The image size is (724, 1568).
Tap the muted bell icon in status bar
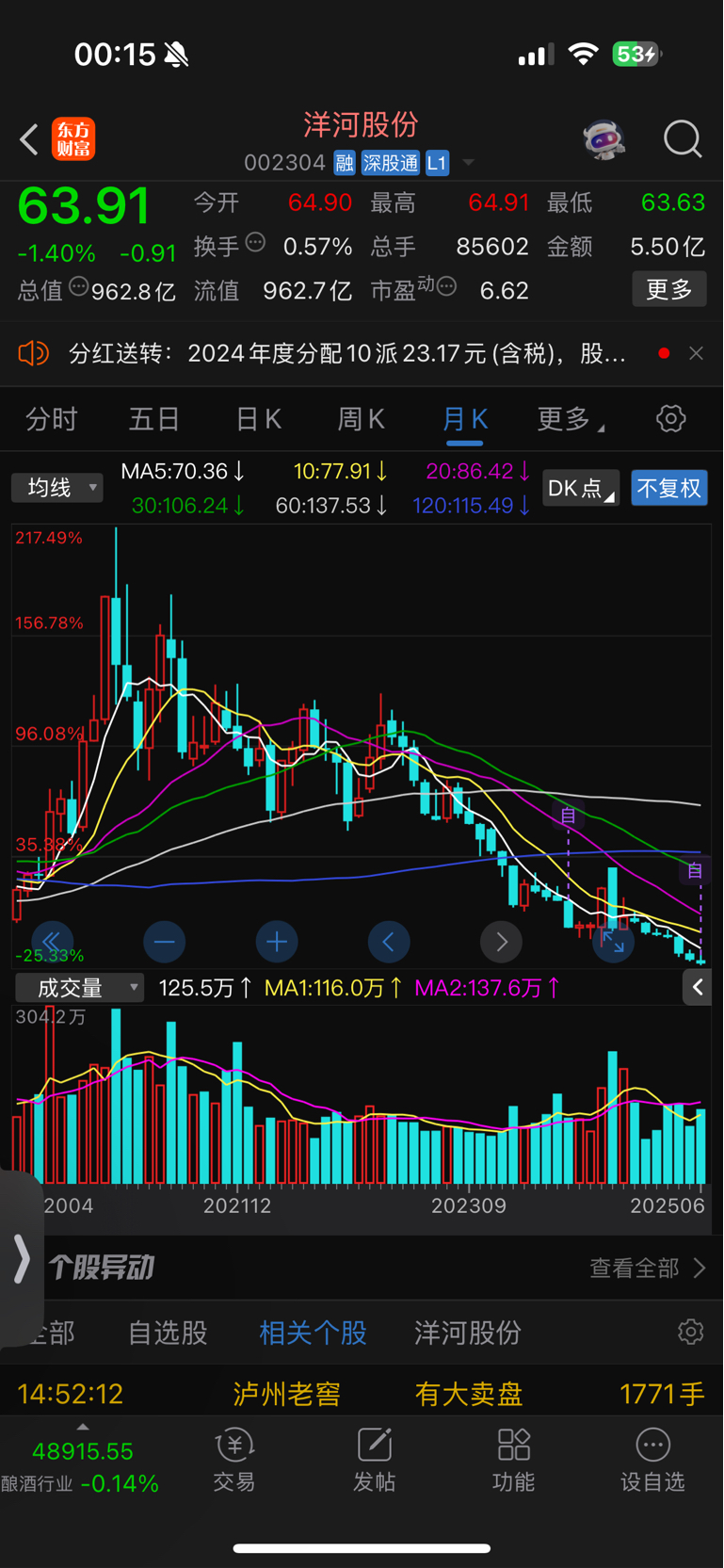(176, 55)
